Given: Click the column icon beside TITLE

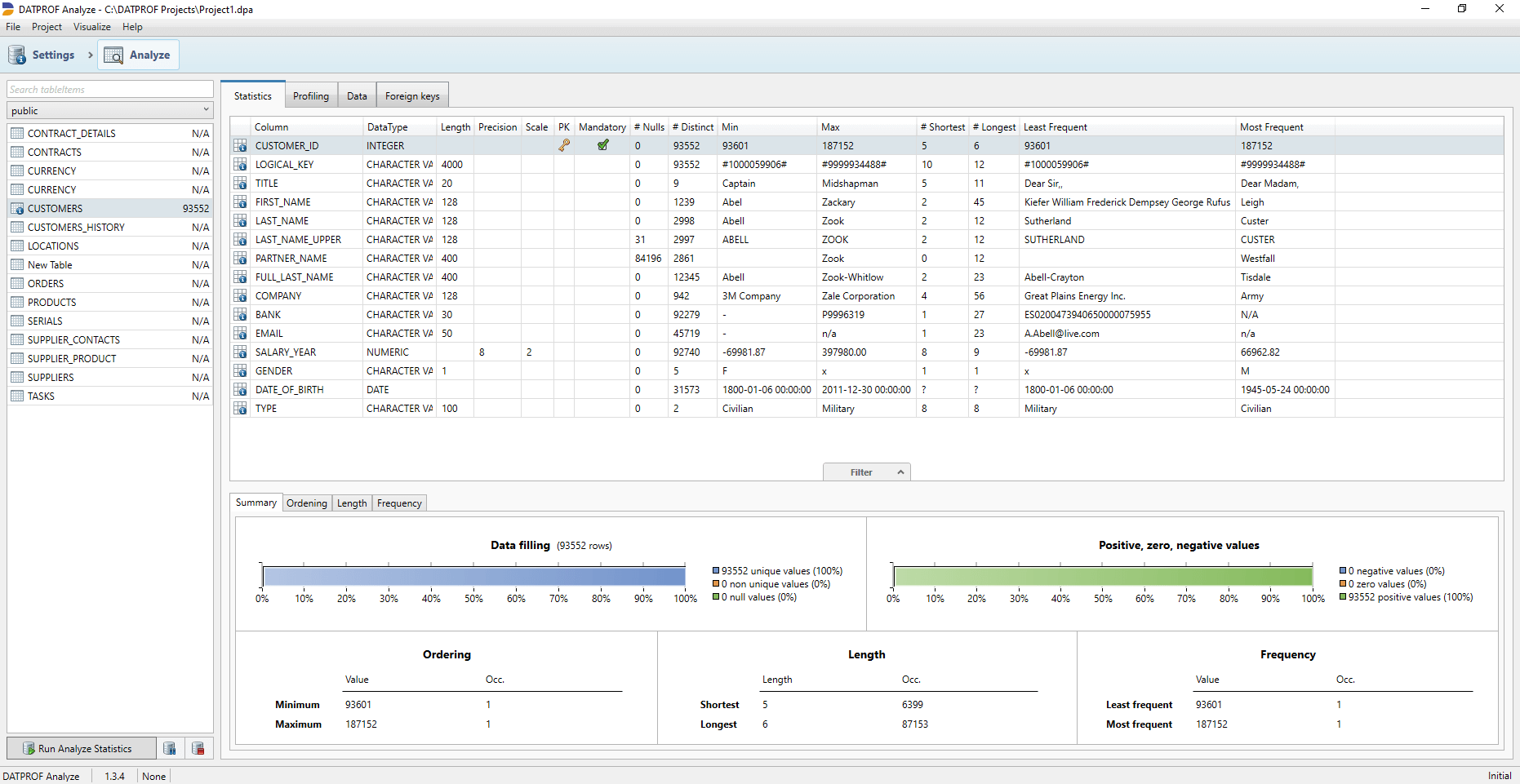Looking at the screenshot, I should tap(241, 183).
